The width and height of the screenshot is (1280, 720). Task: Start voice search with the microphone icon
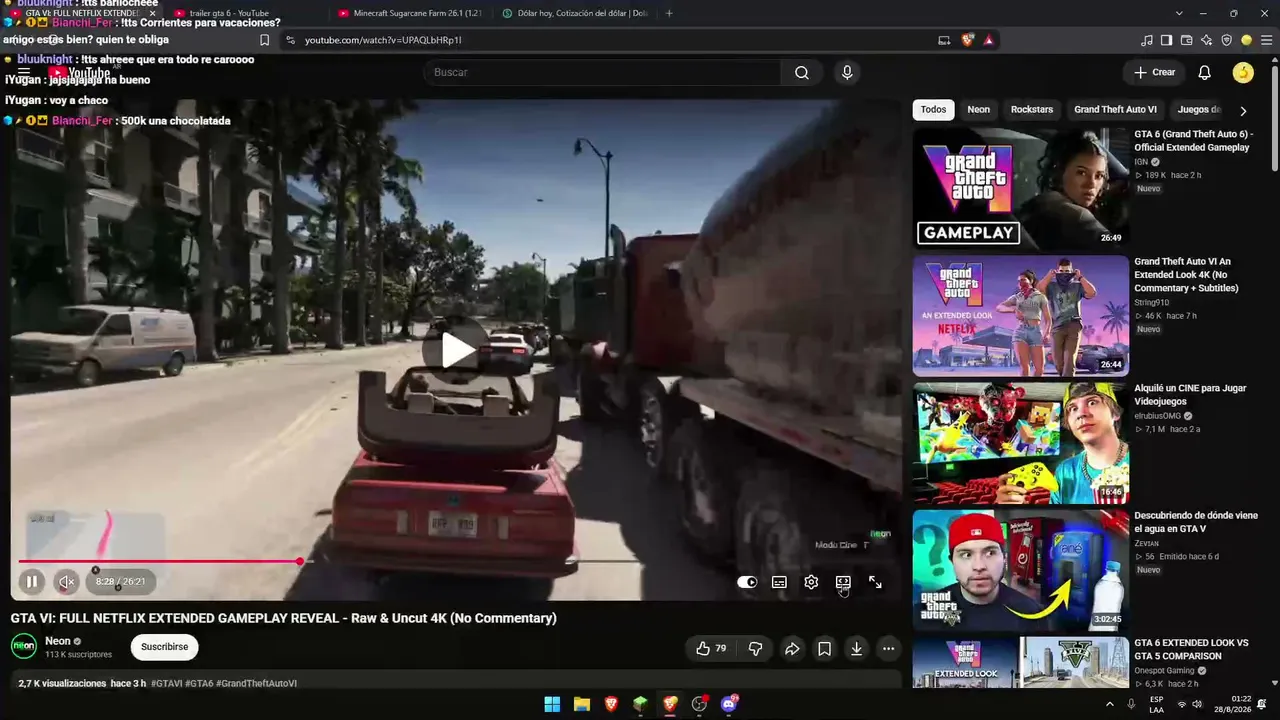[847, 72]
